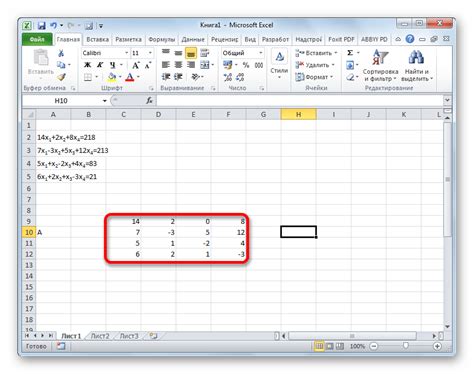Viewport: 474px width, 374px height.
Task: Select cell C9 containing 14
Action: point(123,221)
